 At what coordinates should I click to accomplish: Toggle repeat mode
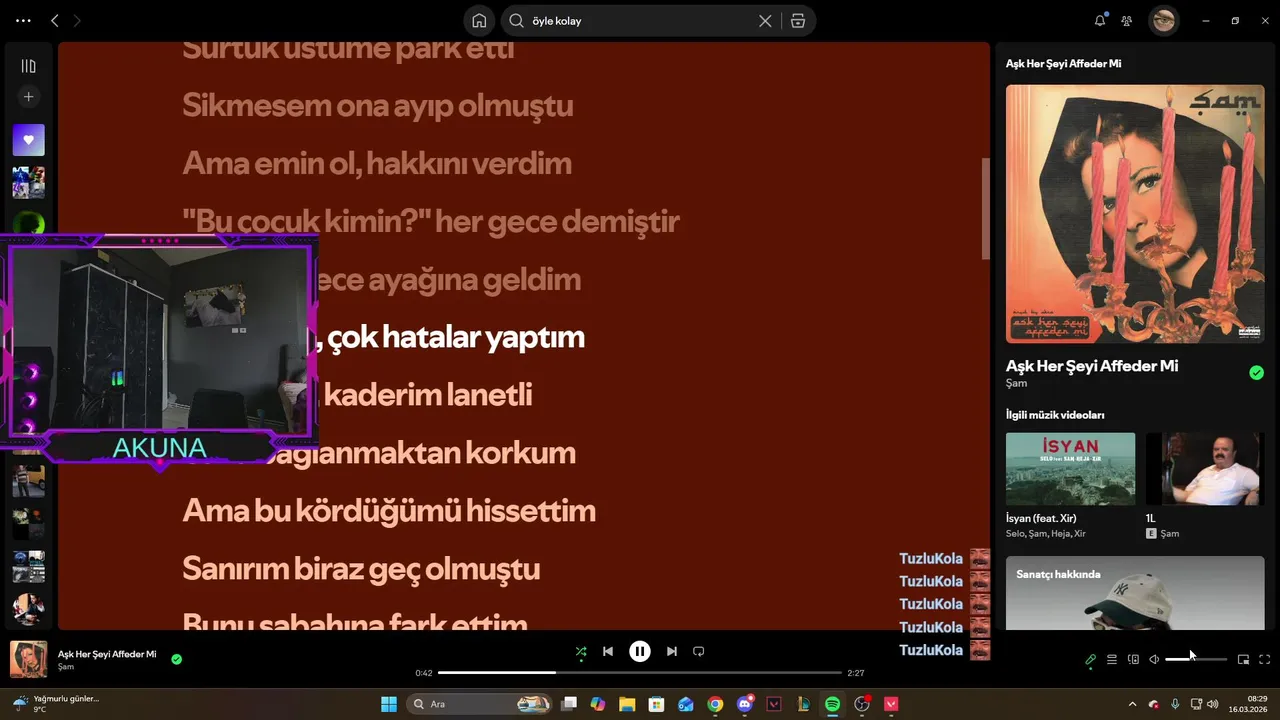tap(699, 651)
